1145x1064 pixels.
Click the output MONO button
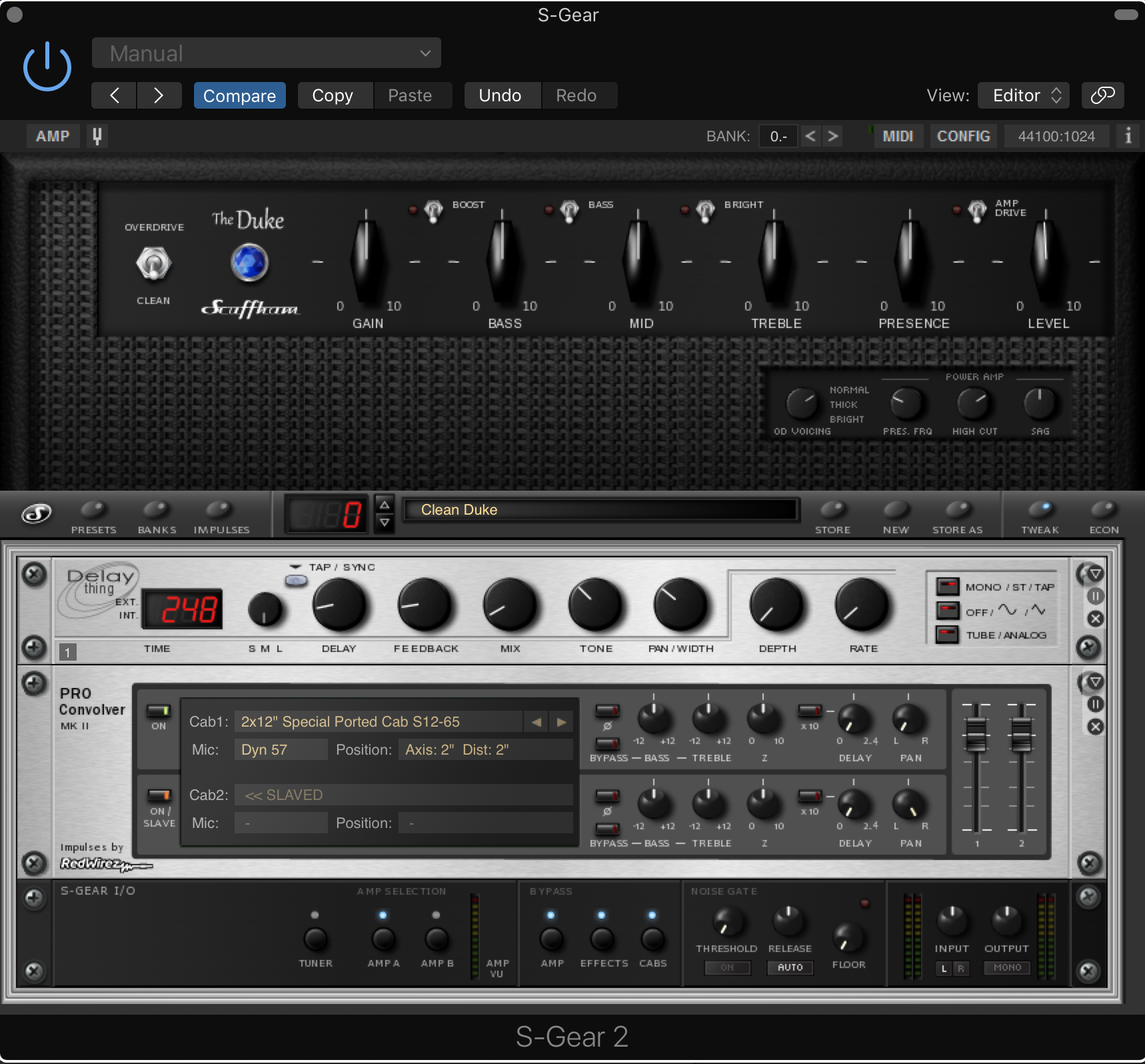pos(1007,967)
